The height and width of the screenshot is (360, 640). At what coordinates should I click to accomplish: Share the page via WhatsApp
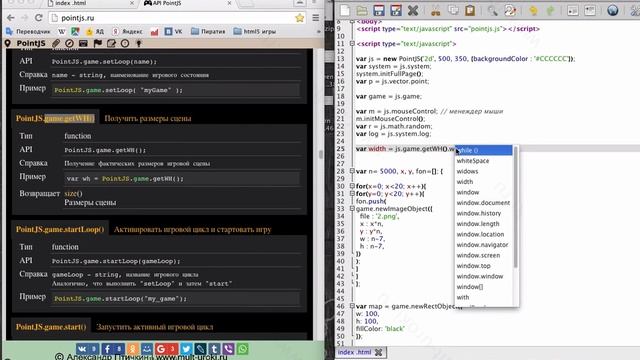coord(242,349)
